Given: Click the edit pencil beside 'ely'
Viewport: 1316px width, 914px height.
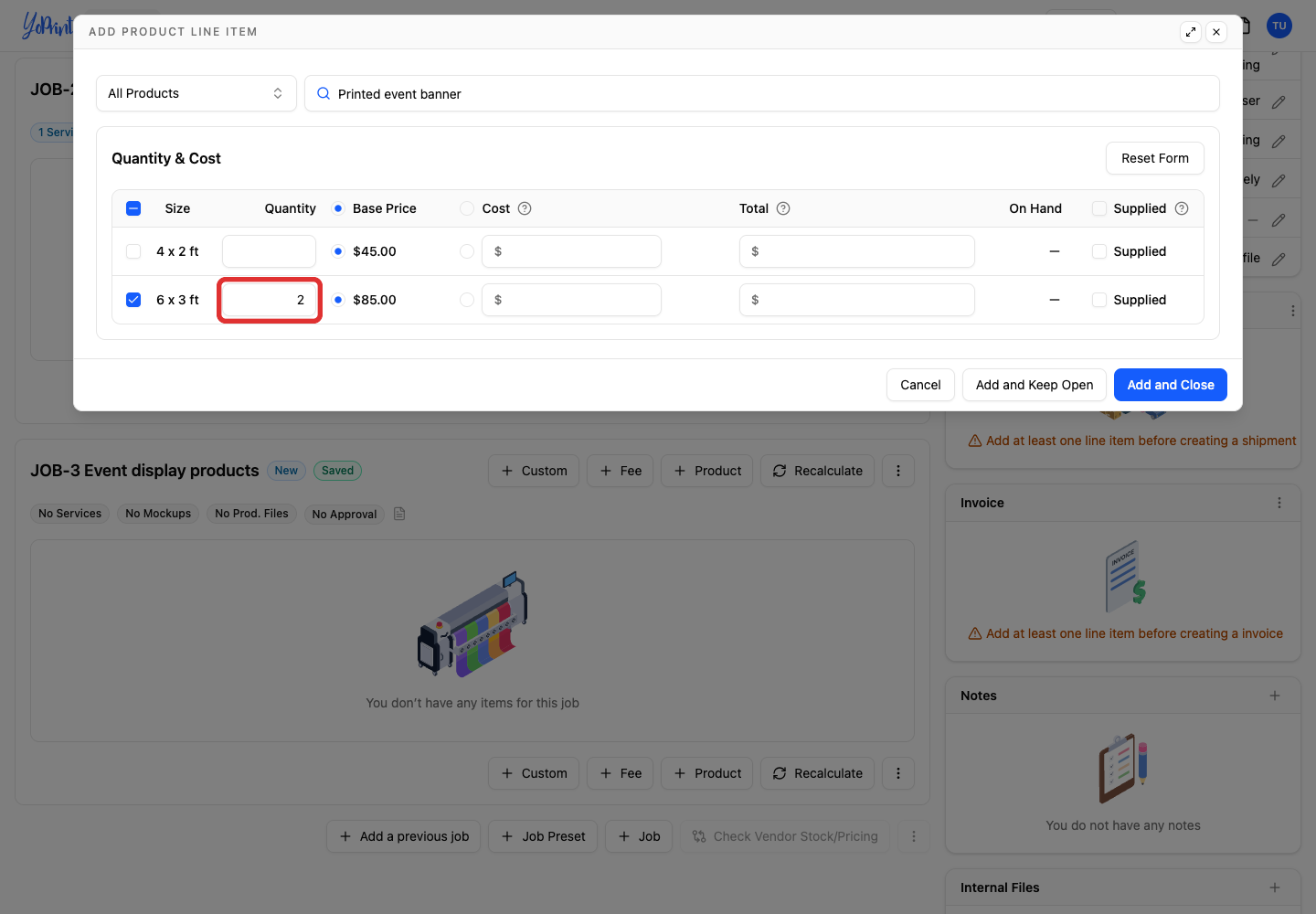Looking at the screenshot, I should pyautogui.click(x=1279, y=180).
